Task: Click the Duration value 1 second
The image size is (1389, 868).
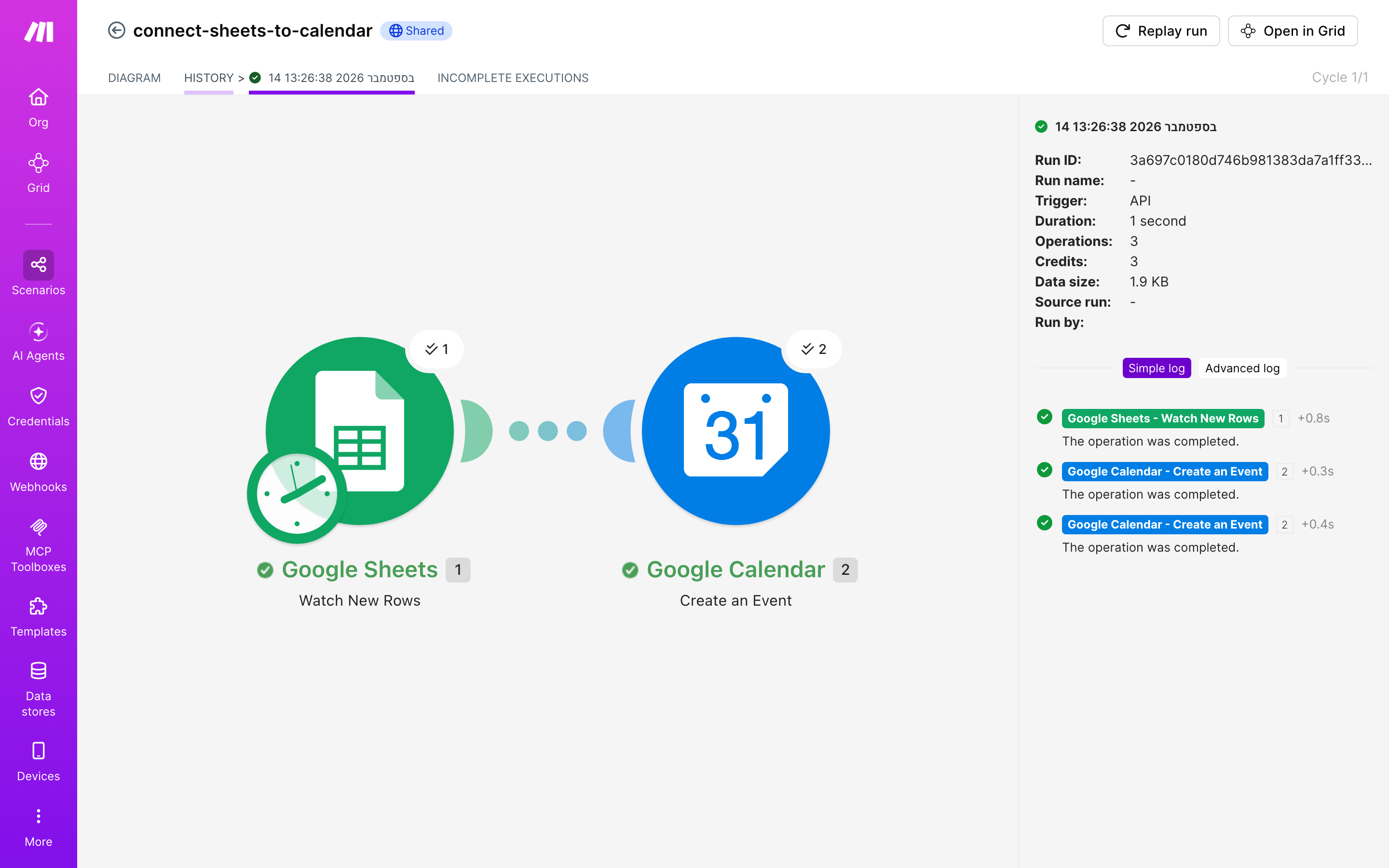Action: point(1157,221)
